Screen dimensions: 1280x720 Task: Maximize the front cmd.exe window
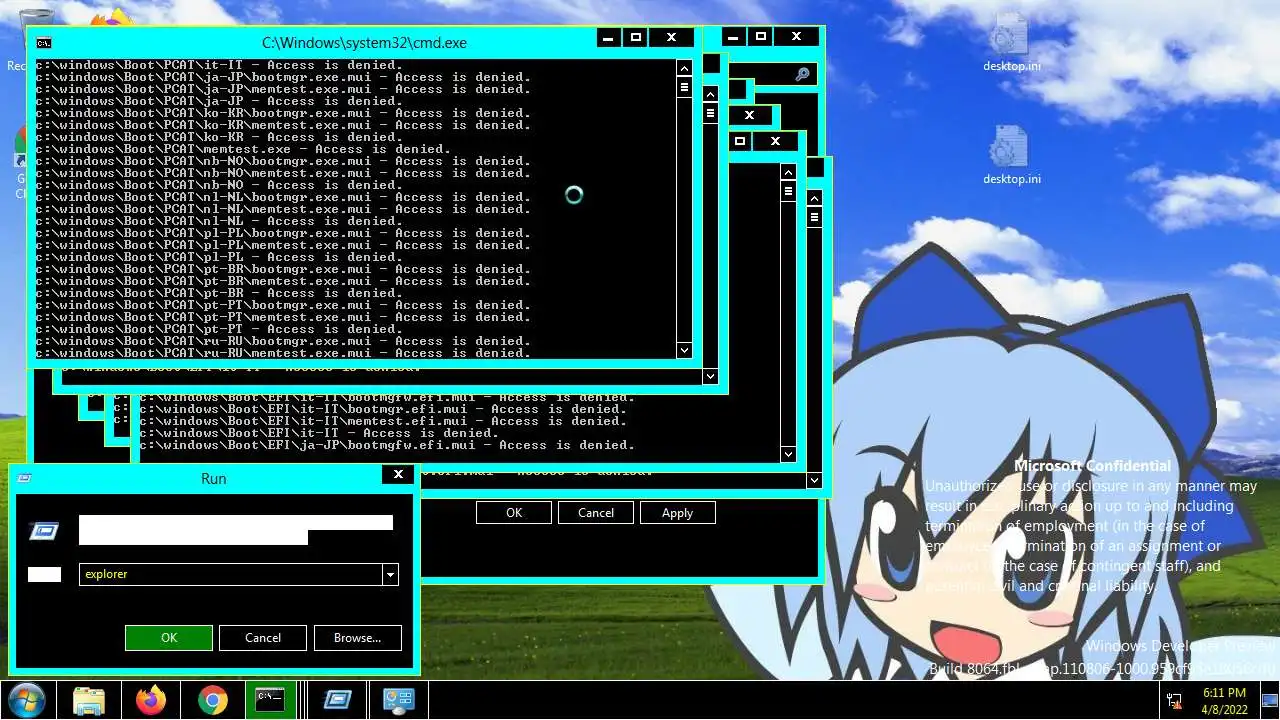(636, 38)
